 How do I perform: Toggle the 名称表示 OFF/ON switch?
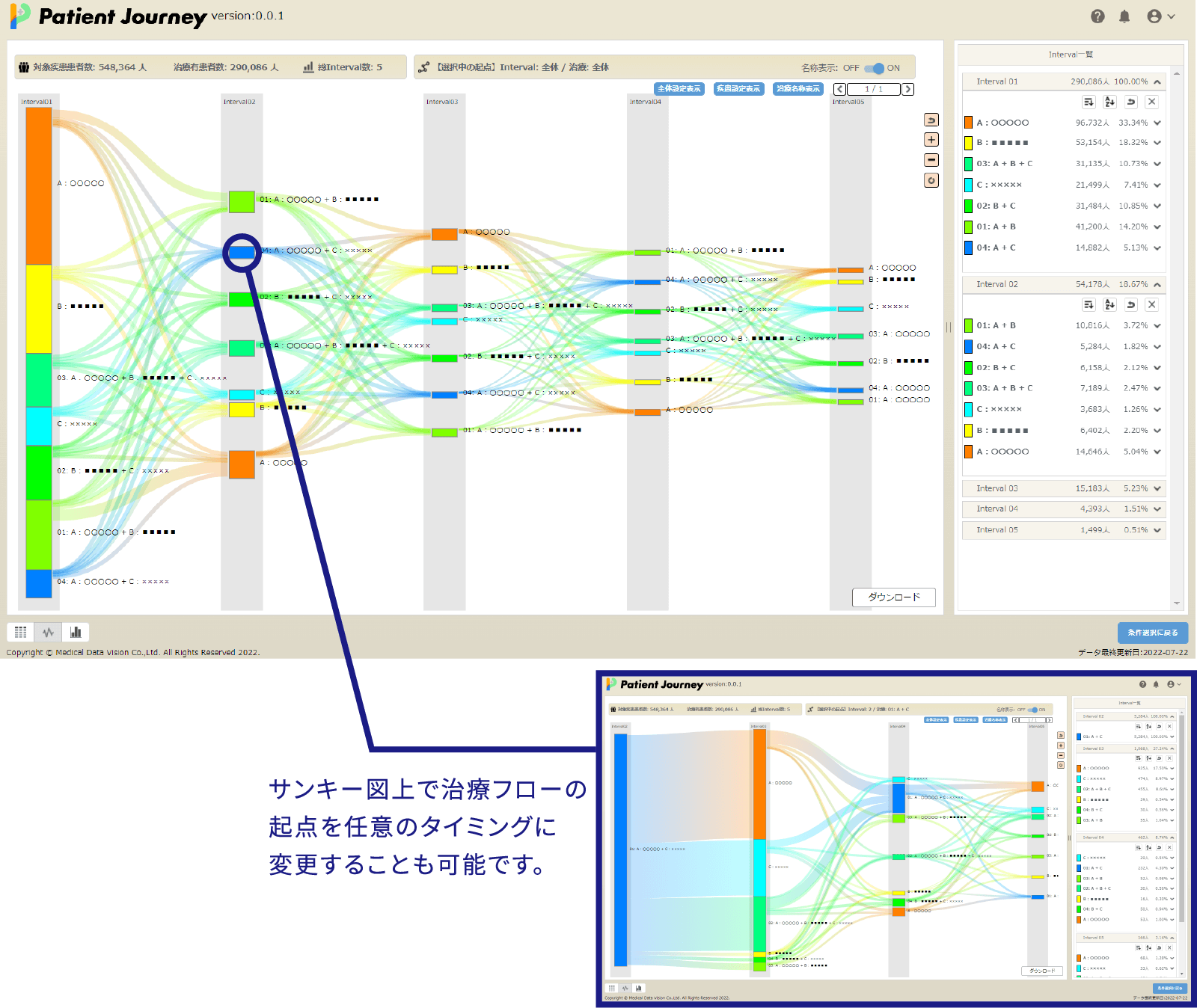[x=874, y=68]
